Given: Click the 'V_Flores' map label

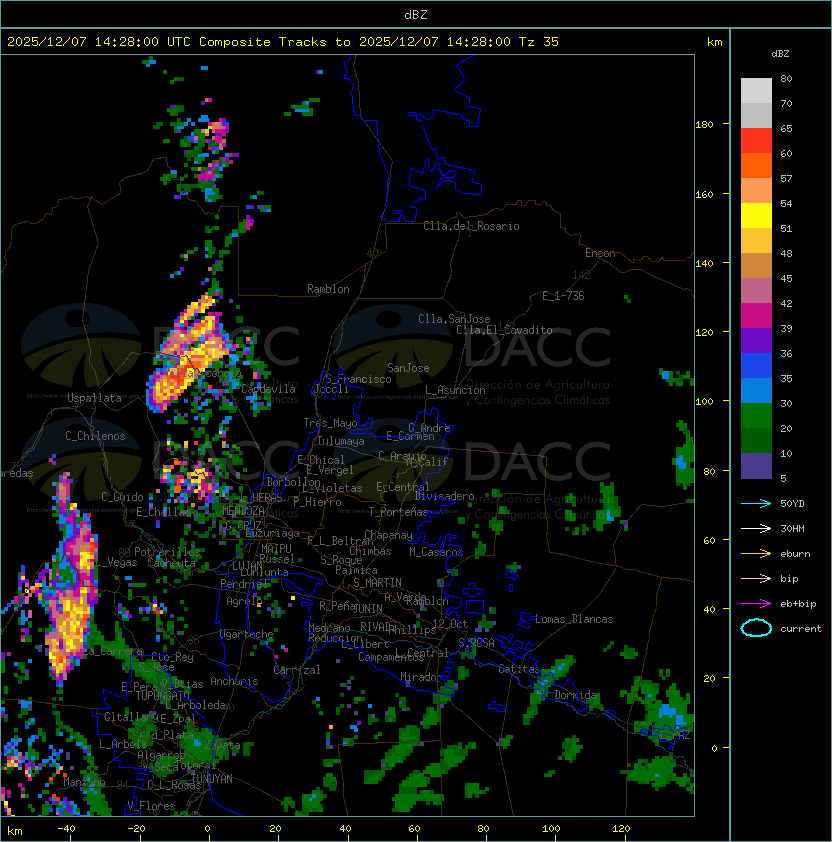Looking at the screenshot, I should pyautogui.click(x=151, y=806).
